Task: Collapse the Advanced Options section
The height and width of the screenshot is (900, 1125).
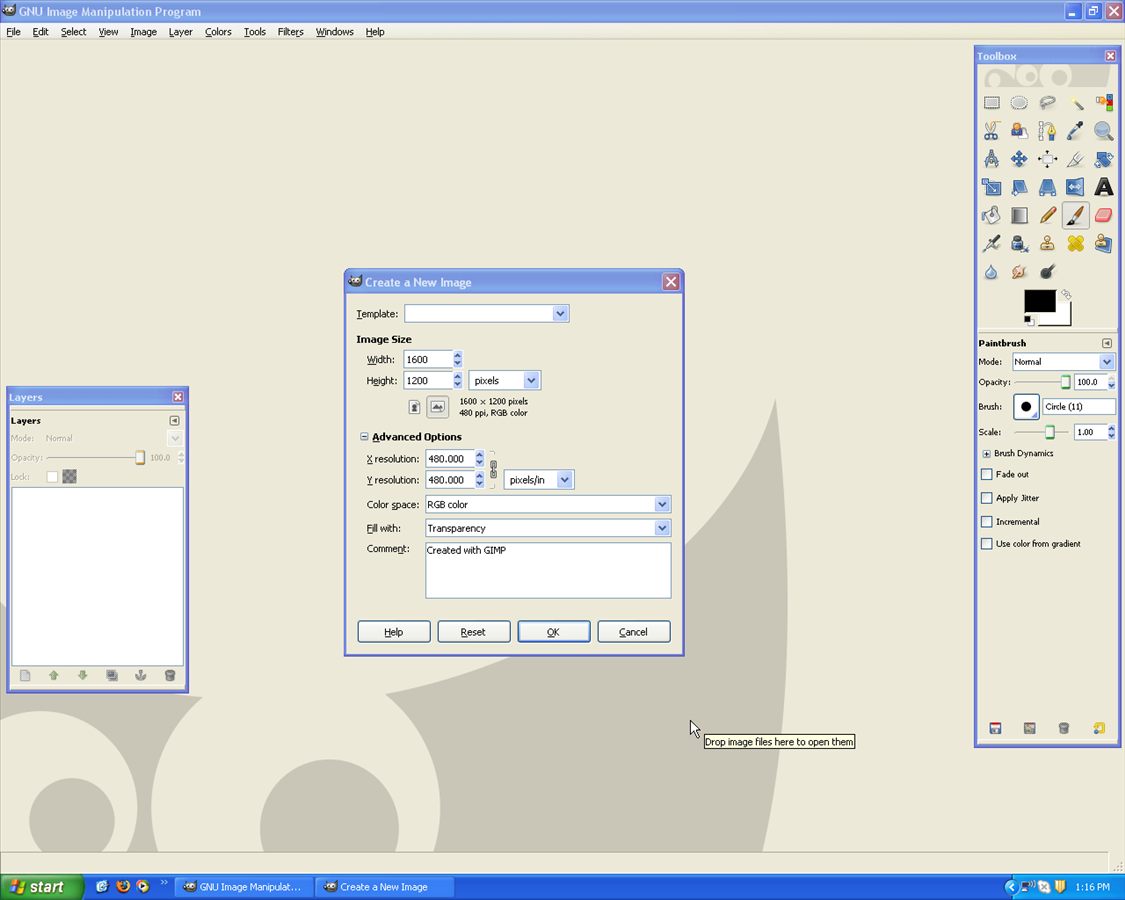Action: [x=364, y=436]
